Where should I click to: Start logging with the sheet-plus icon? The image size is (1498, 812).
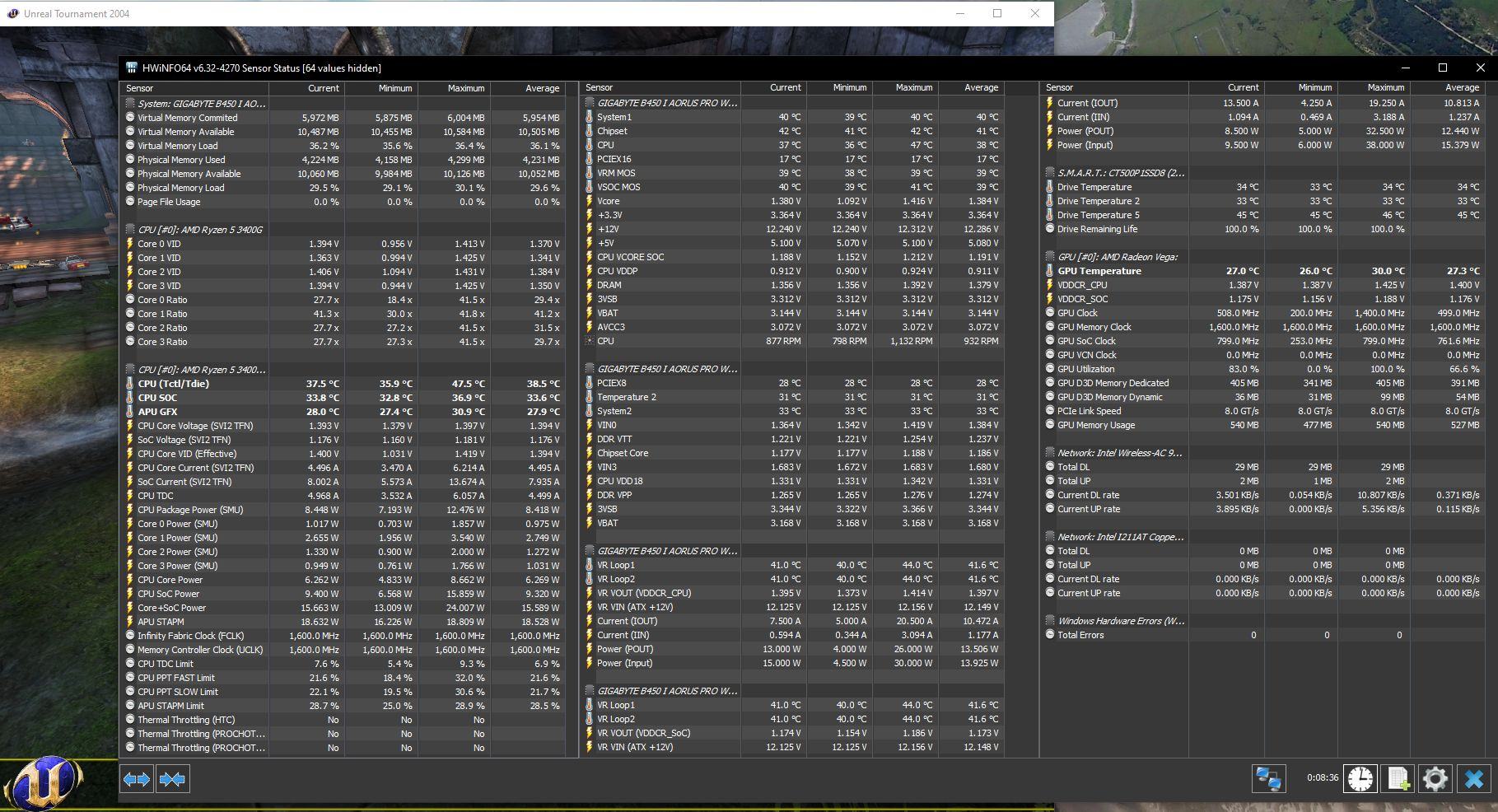(x=1398, y=778)
